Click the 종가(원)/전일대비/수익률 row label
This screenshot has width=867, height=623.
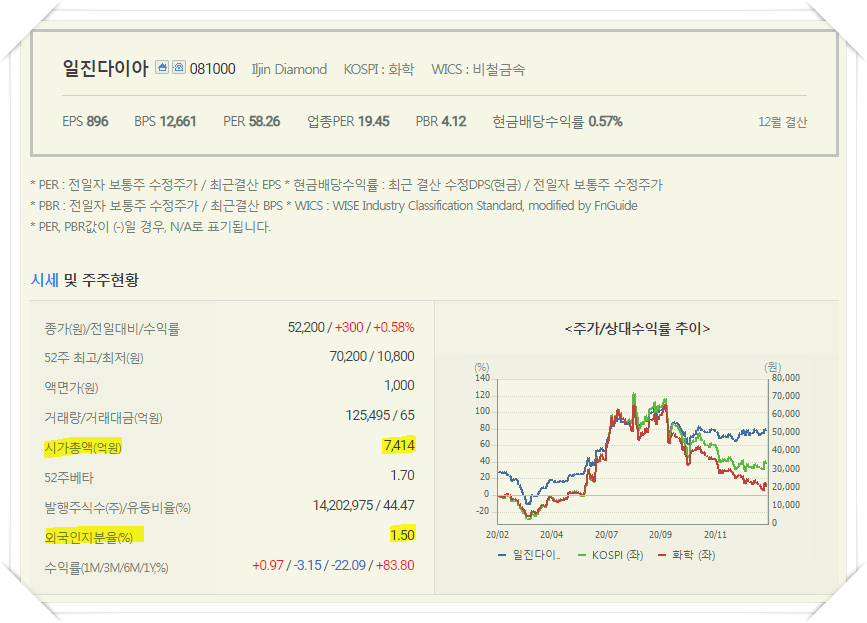tap(112, 329)
